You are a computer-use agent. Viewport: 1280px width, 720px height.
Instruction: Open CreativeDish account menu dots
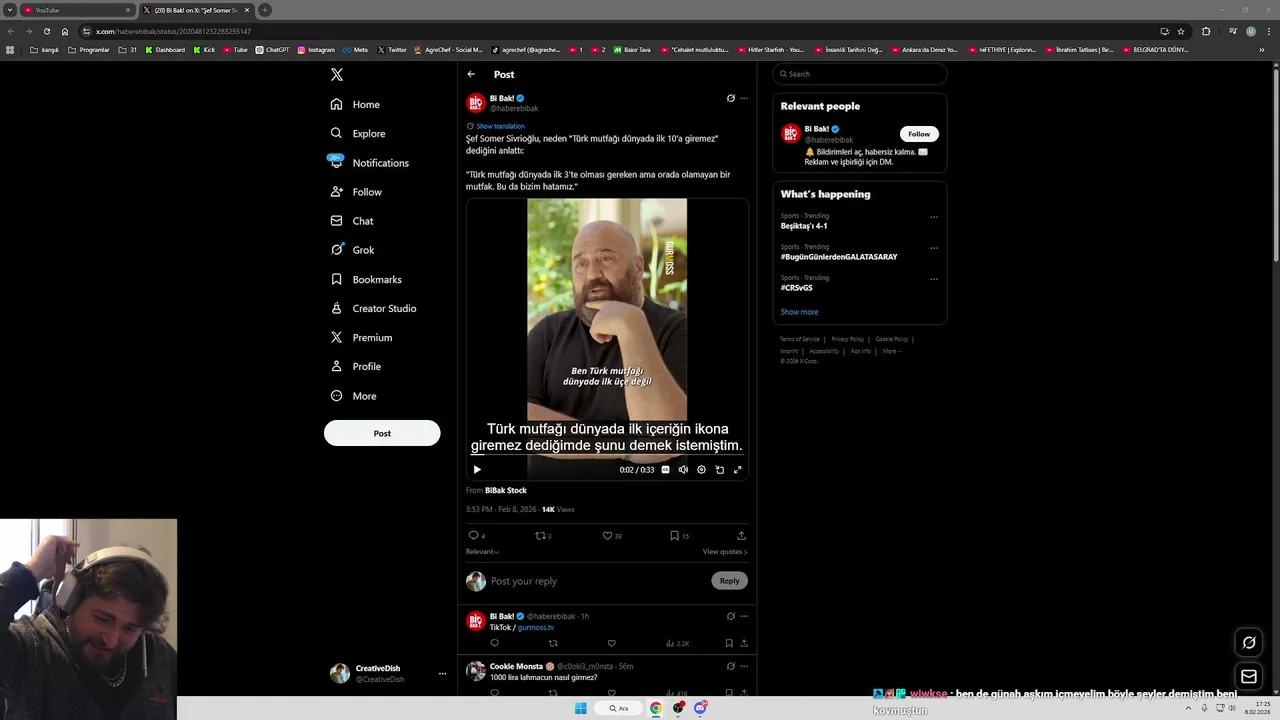pyautogui.click(x=442, y=674)
